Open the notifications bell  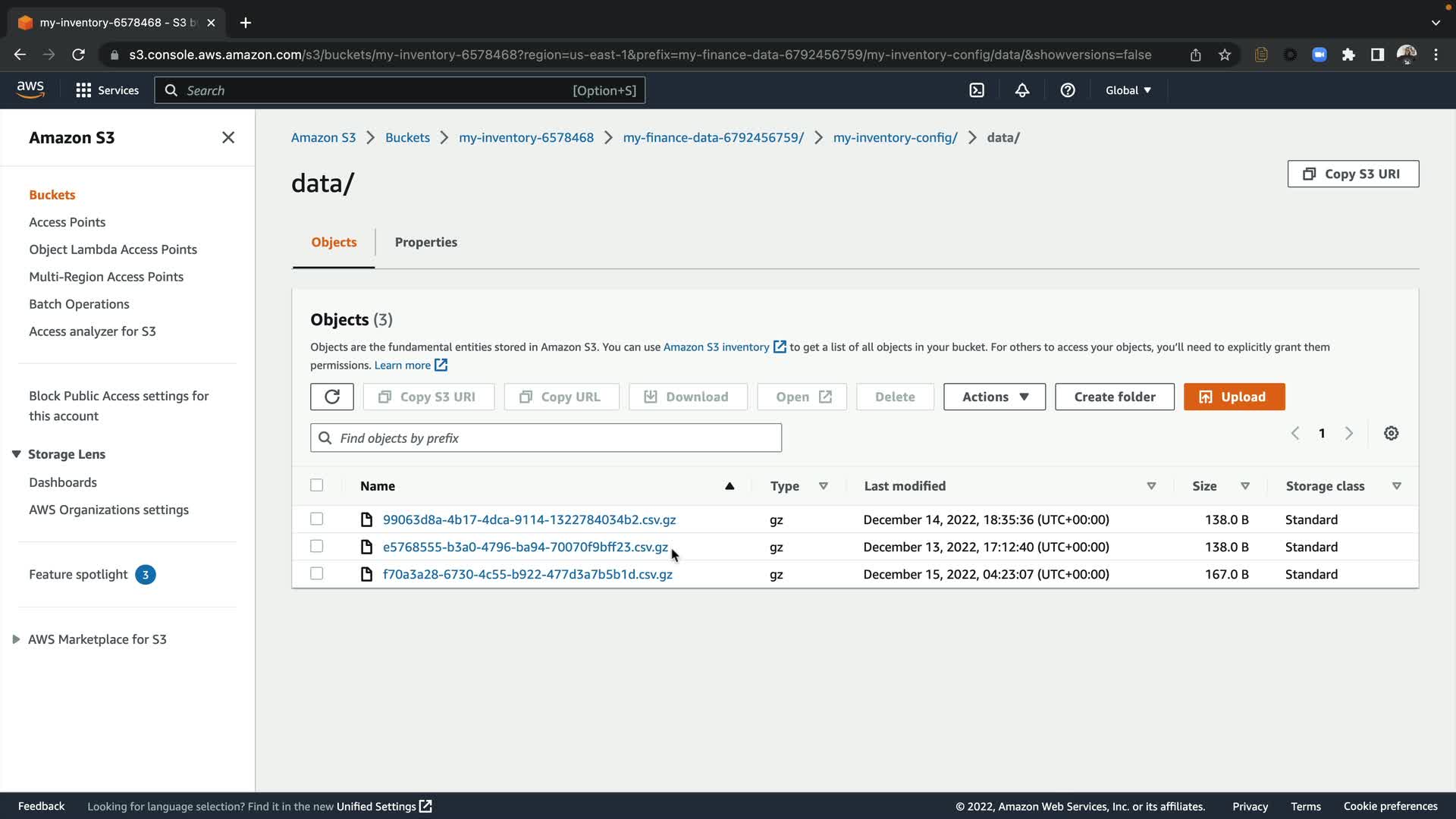coord(1022,90)
